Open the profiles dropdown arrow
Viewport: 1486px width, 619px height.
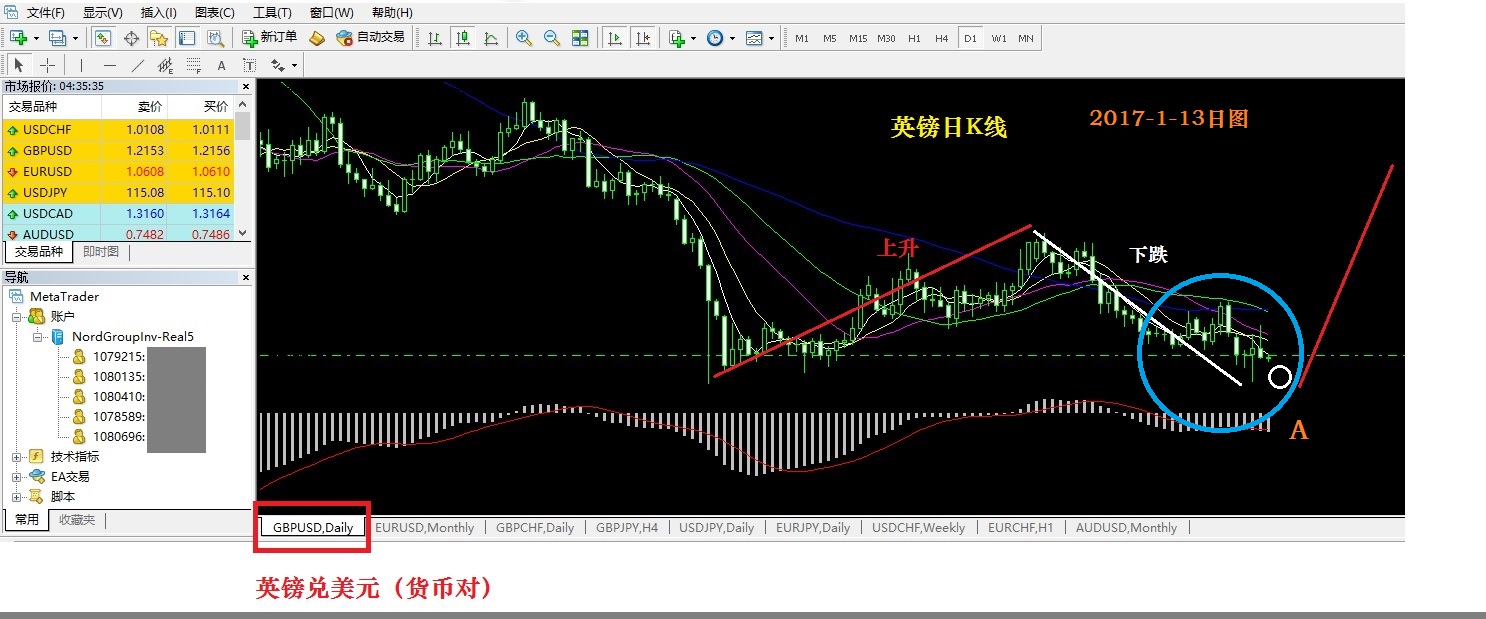pos(76,38)
